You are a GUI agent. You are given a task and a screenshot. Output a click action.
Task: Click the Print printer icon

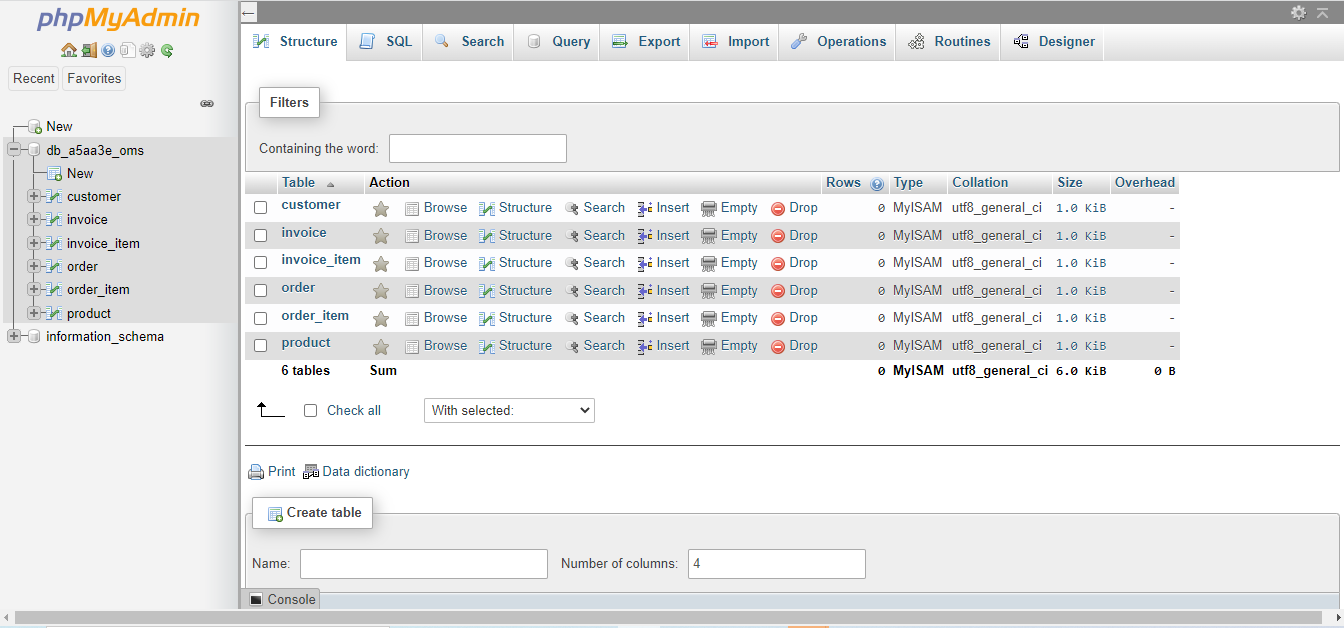[256, 472]
